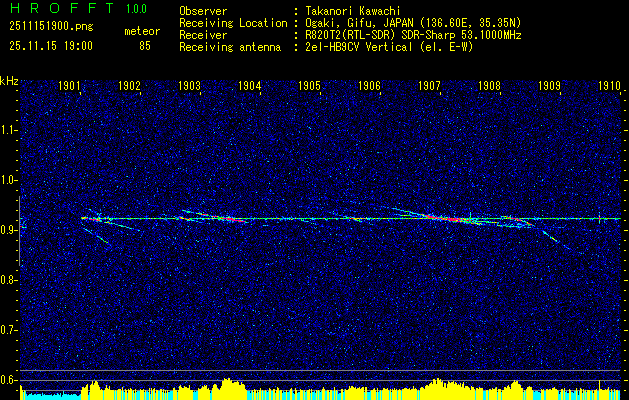Screen dimensions: 629x400
Task: Click the Receiving antenna label
Action: click(x=230, y=47)
